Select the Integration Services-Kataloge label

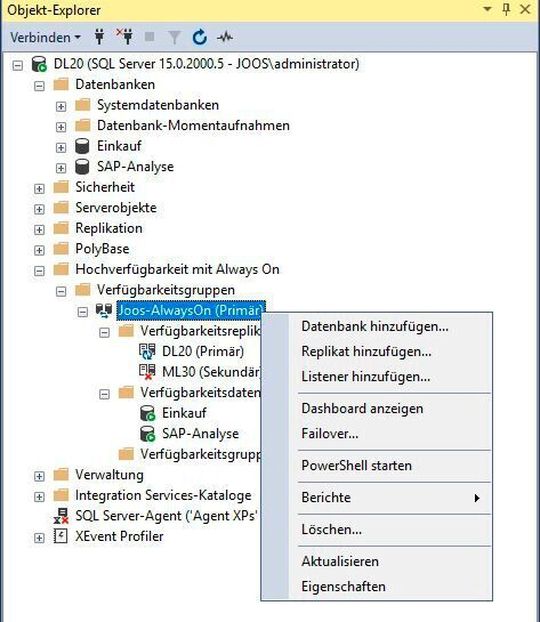click(163, 495)
